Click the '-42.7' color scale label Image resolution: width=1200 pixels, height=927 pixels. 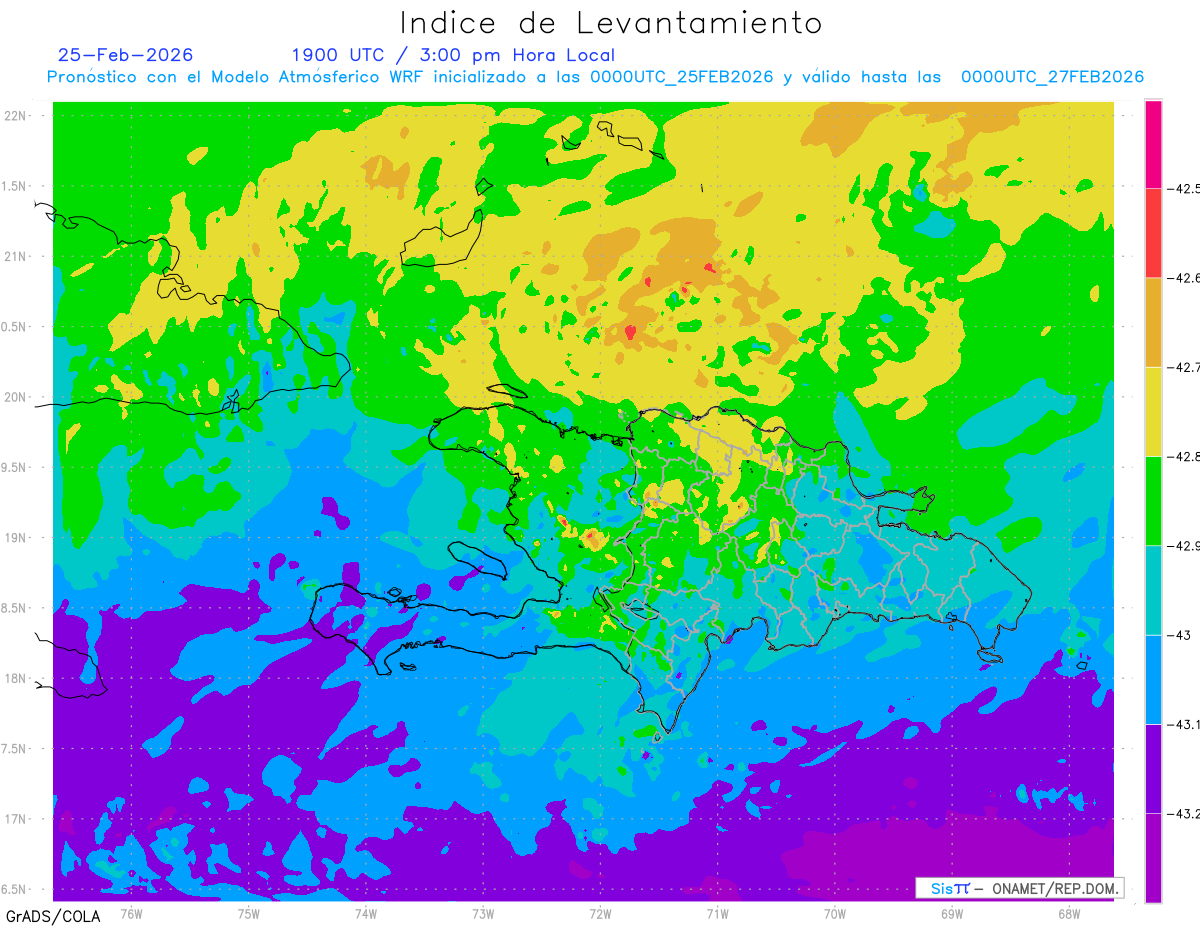[1183, 367]
